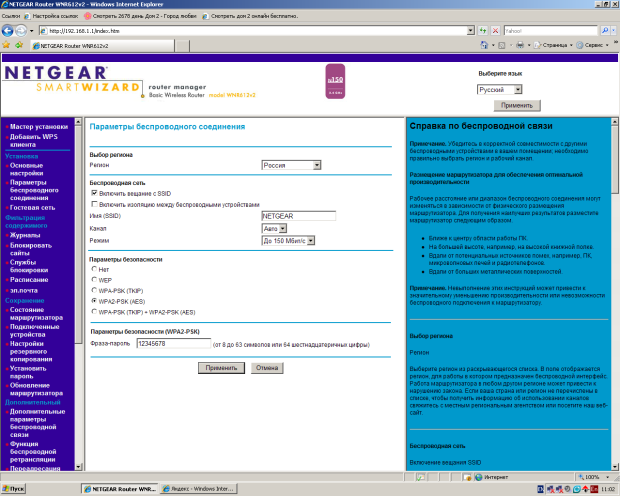
Task: Click the help panel scroll-down arrow
Action: [615, 467]
